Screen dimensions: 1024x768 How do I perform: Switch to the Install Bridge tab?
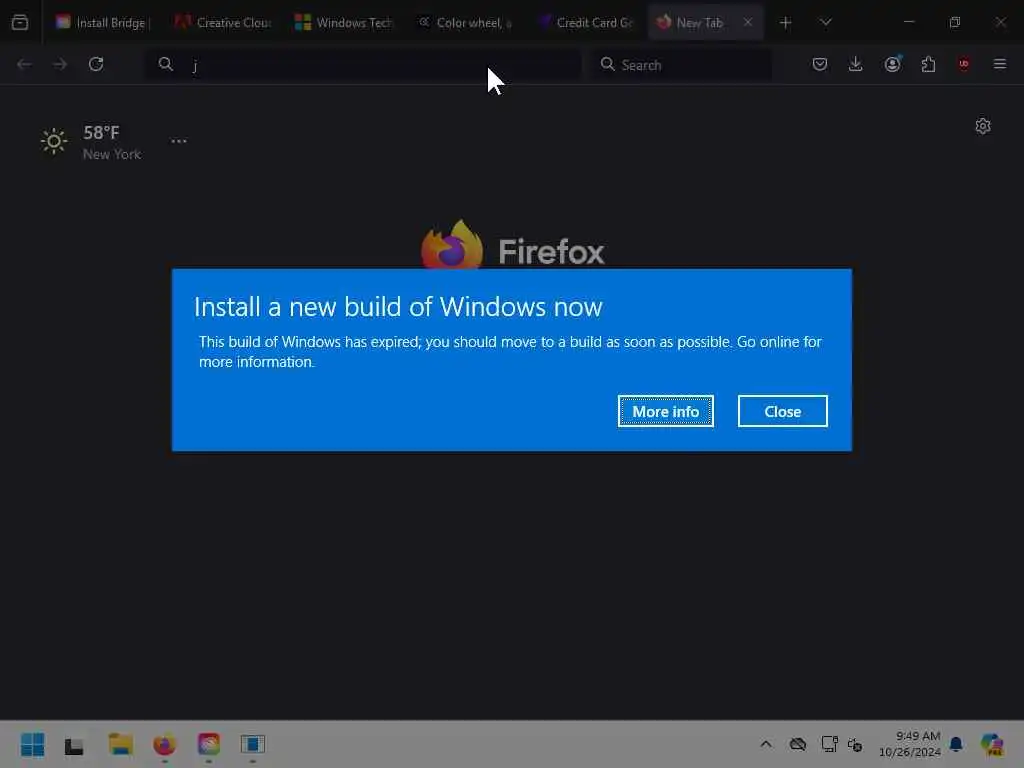pos(104,23)
